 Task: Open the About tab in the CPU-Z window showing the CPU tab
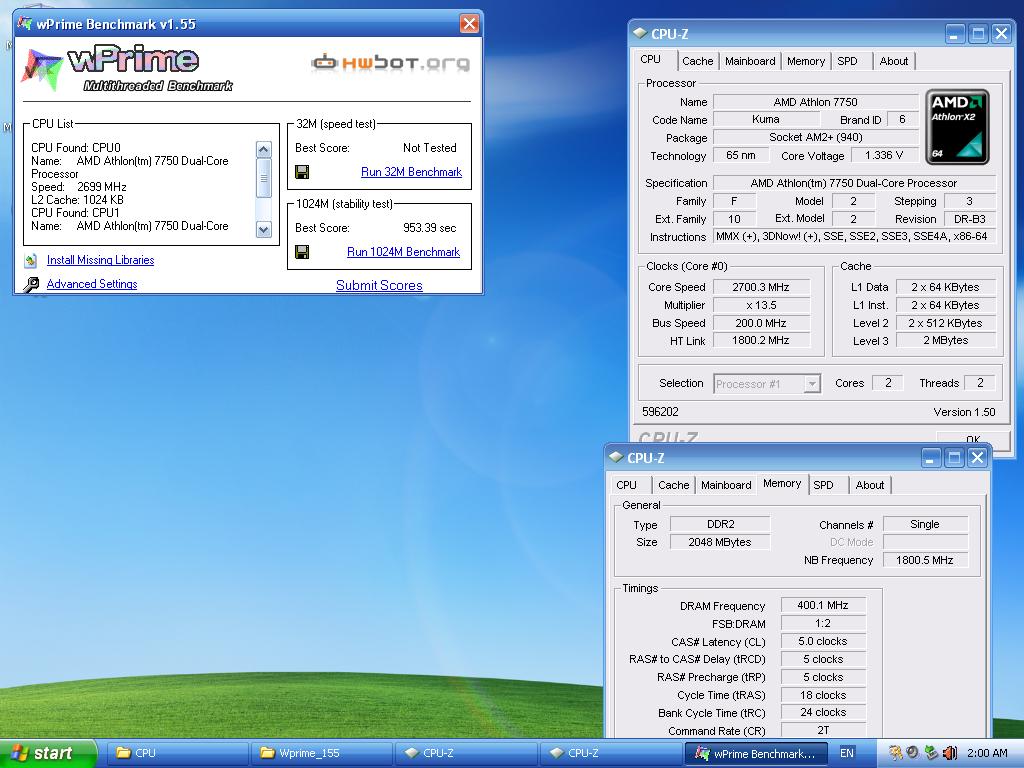tap(893, 61)
